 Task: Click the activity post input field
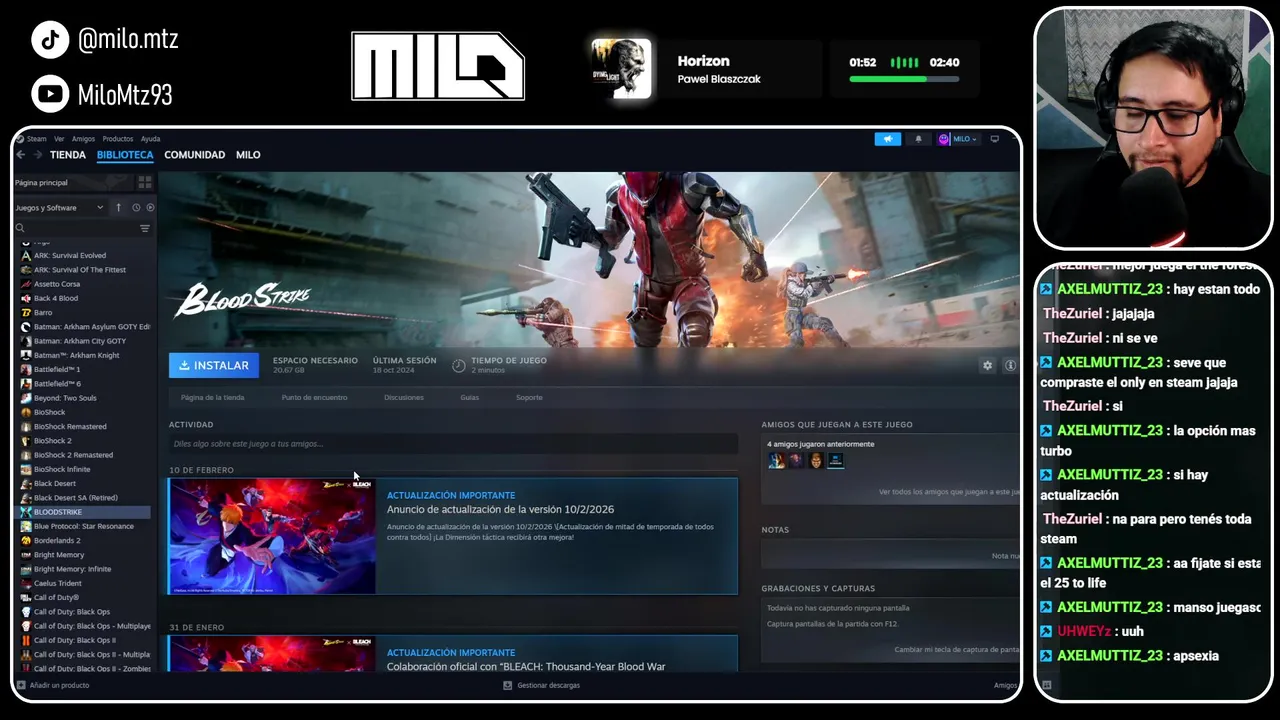click(x=453, y=444)
